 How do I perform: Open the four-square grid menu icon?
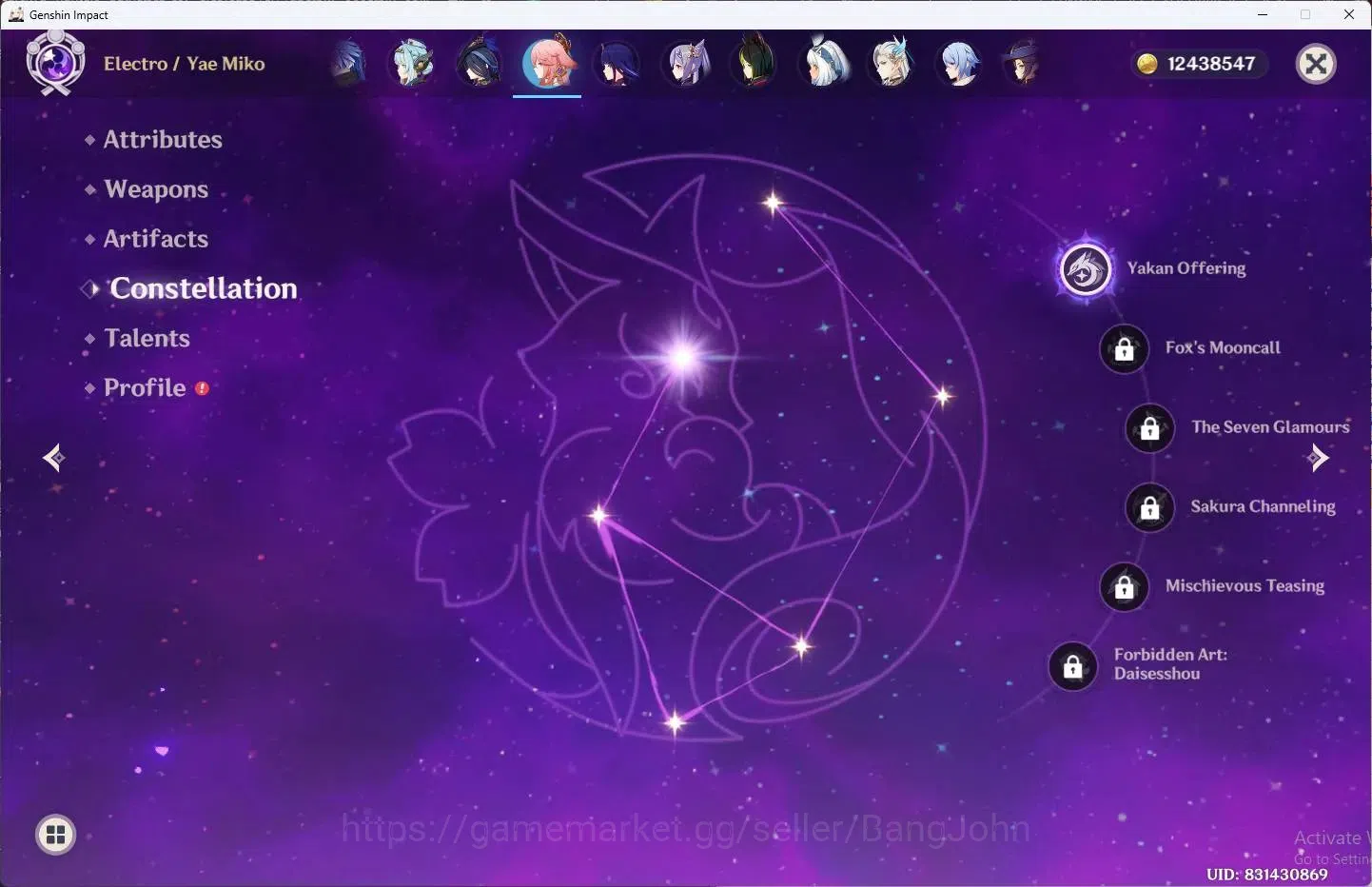tap(56, 836)
